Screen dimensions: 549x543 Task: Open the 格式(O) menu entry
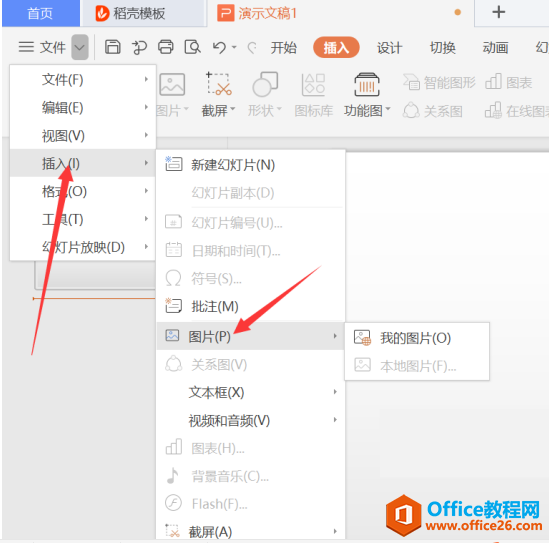pos(83,191)
